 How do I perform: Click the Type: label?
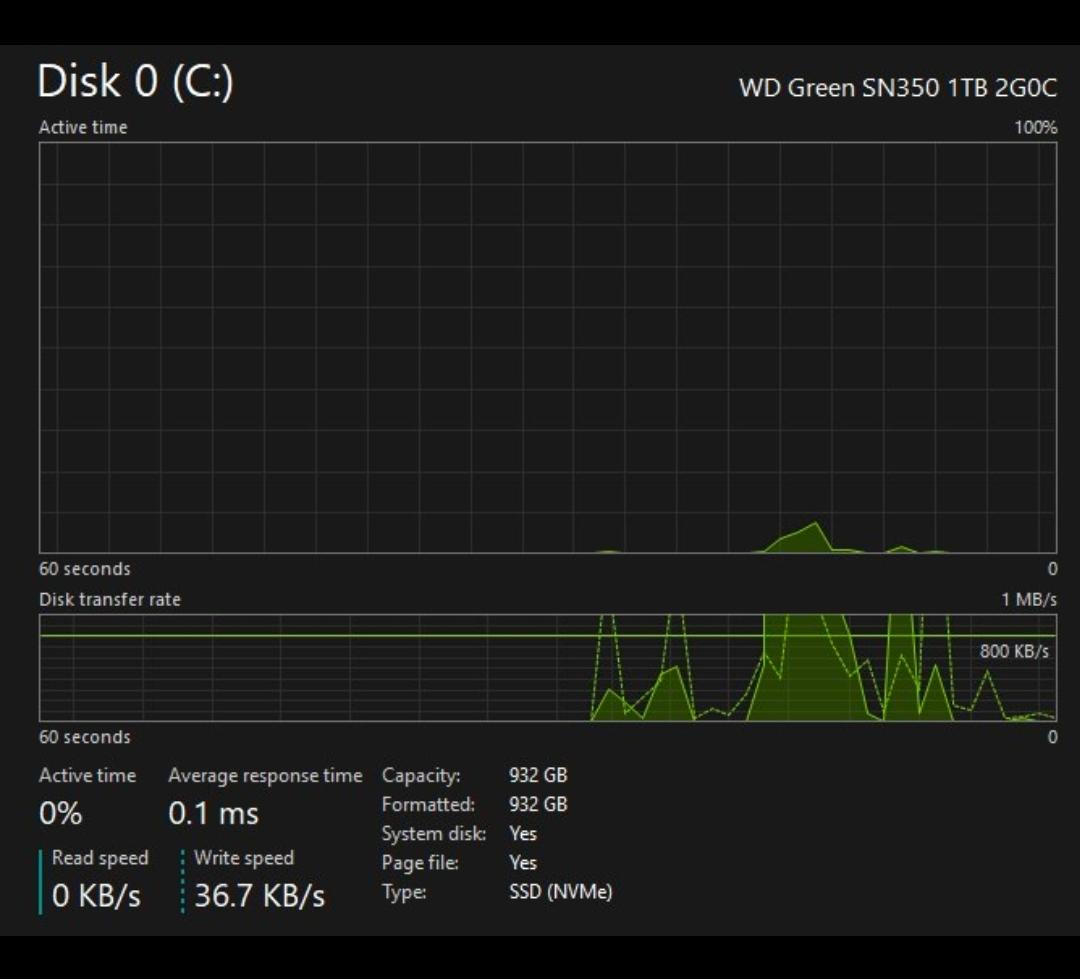[x=404, y=893]
